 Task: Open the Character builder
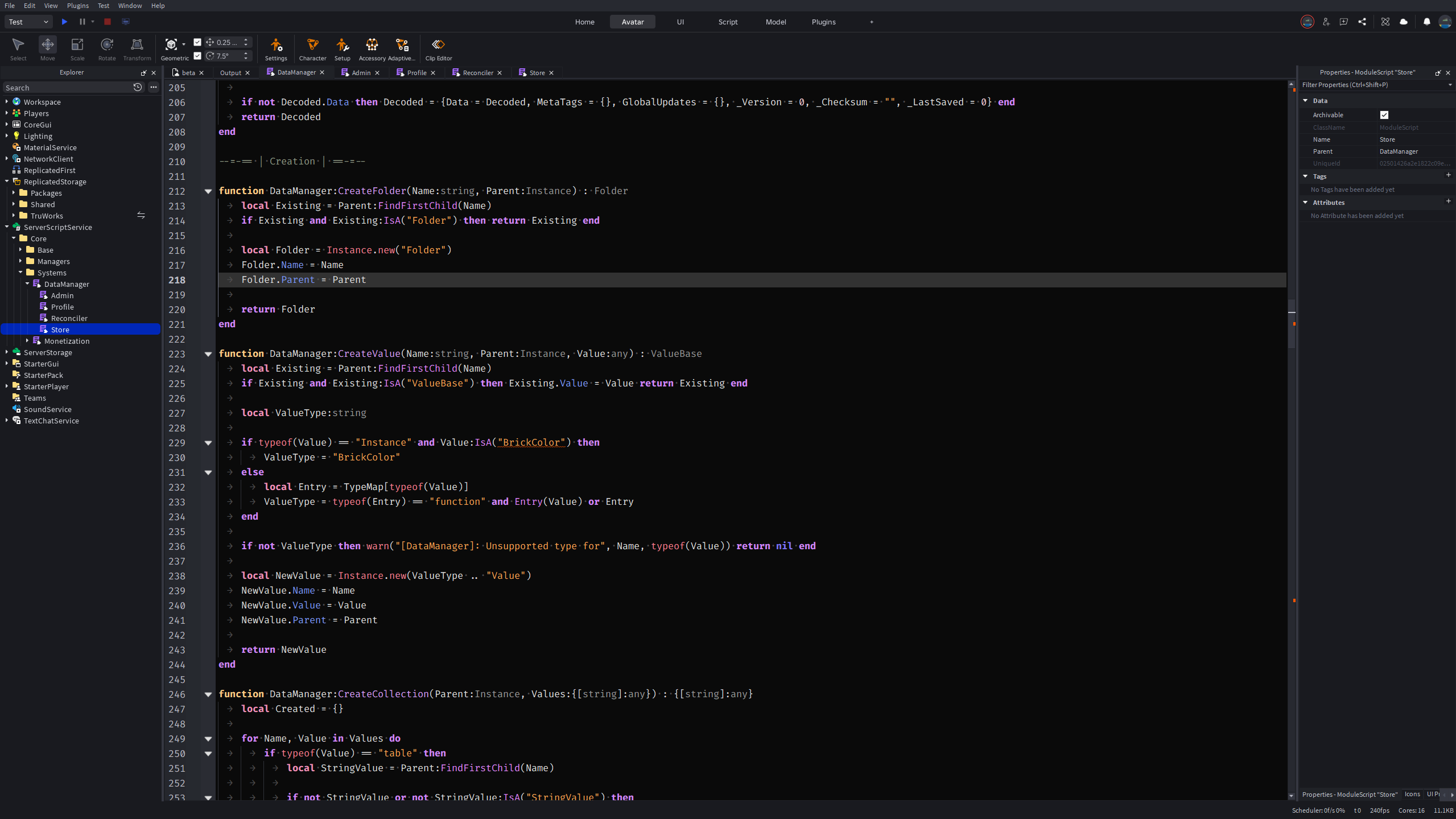pos(312,48)
